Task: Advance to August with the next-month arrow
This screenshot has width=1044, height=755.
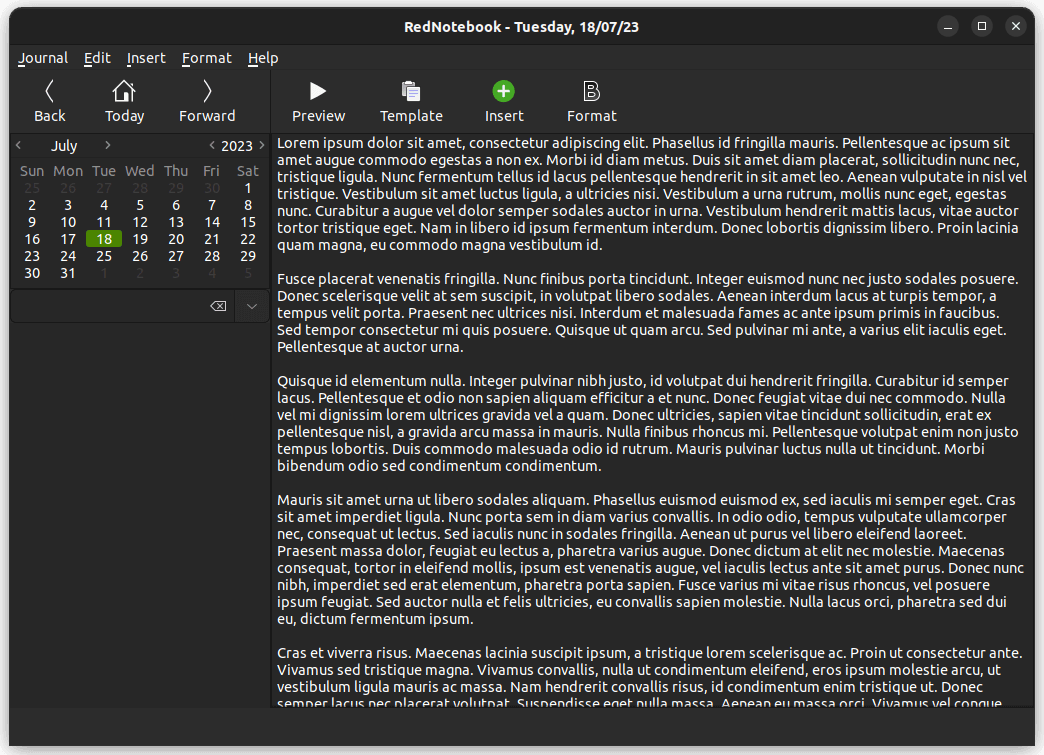Action: coord(108,145)
